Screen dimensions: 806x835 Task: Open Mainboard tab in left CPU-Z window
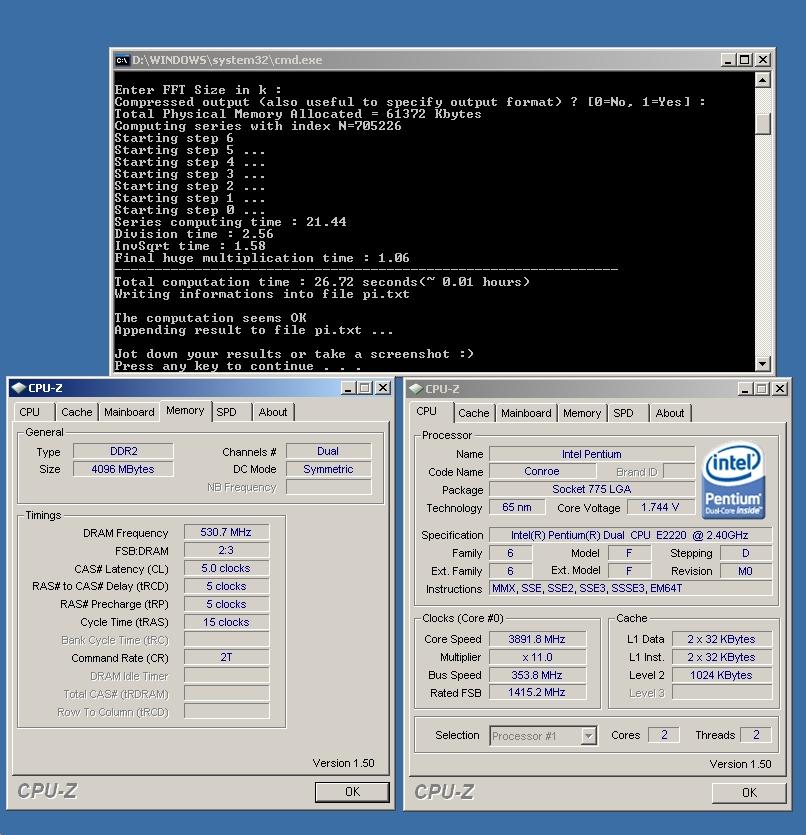tap(129, 412)
